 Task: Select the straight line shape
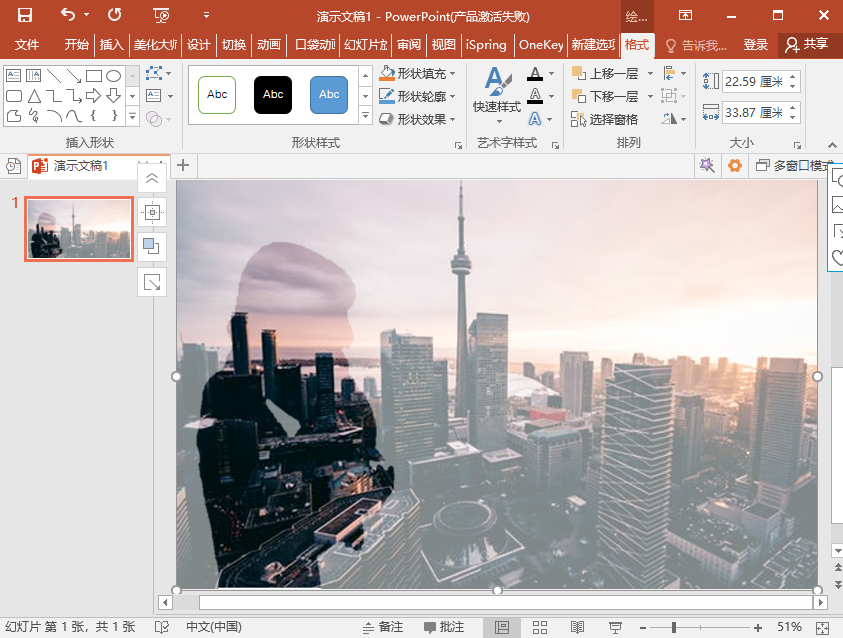tap(54, 75)
